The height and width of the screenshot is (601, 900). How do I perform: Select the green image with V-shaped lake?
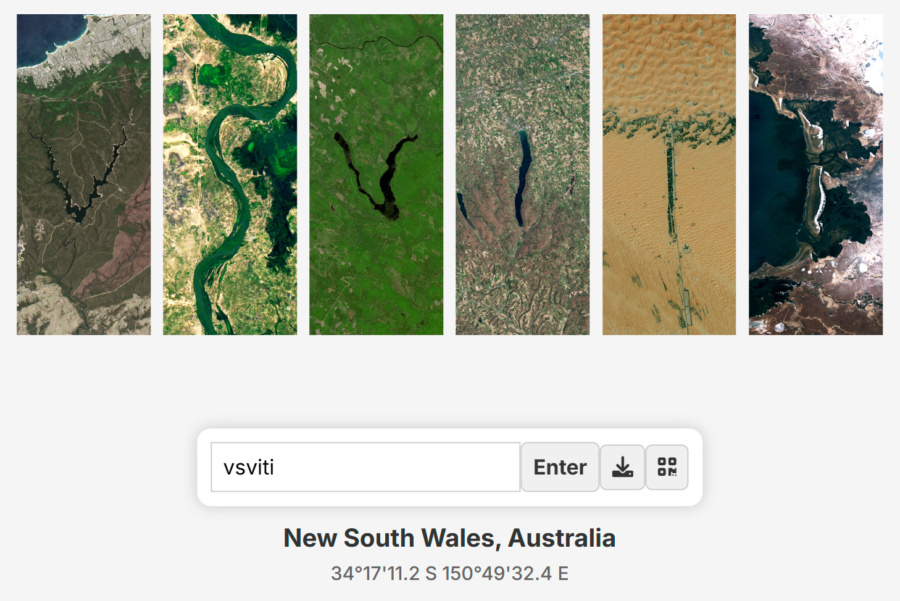[377, 175]
